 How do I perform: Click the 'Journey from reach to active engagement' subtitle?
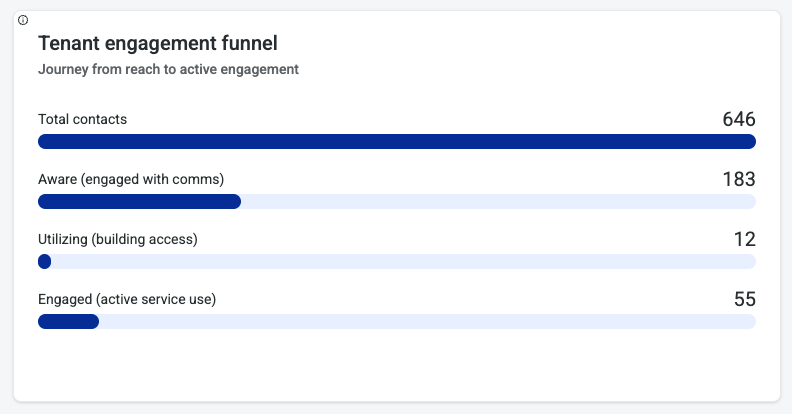tap(168, 70)
